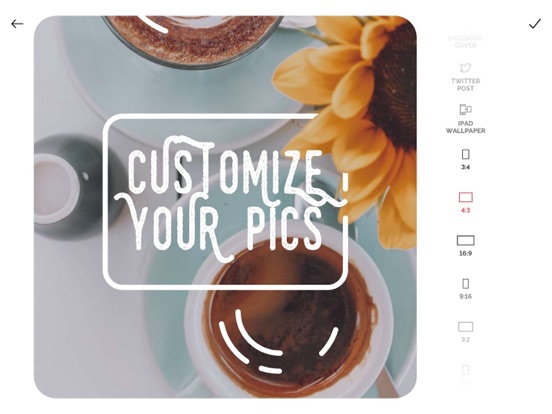Choose the faded portrait ratio at list bottom
The width and height of the screenshot is (552, 414).
tap(465, 370)
